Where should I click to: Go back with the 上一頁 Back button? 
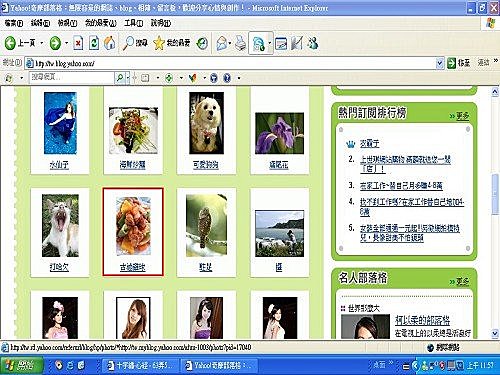(x=19, y=43)
